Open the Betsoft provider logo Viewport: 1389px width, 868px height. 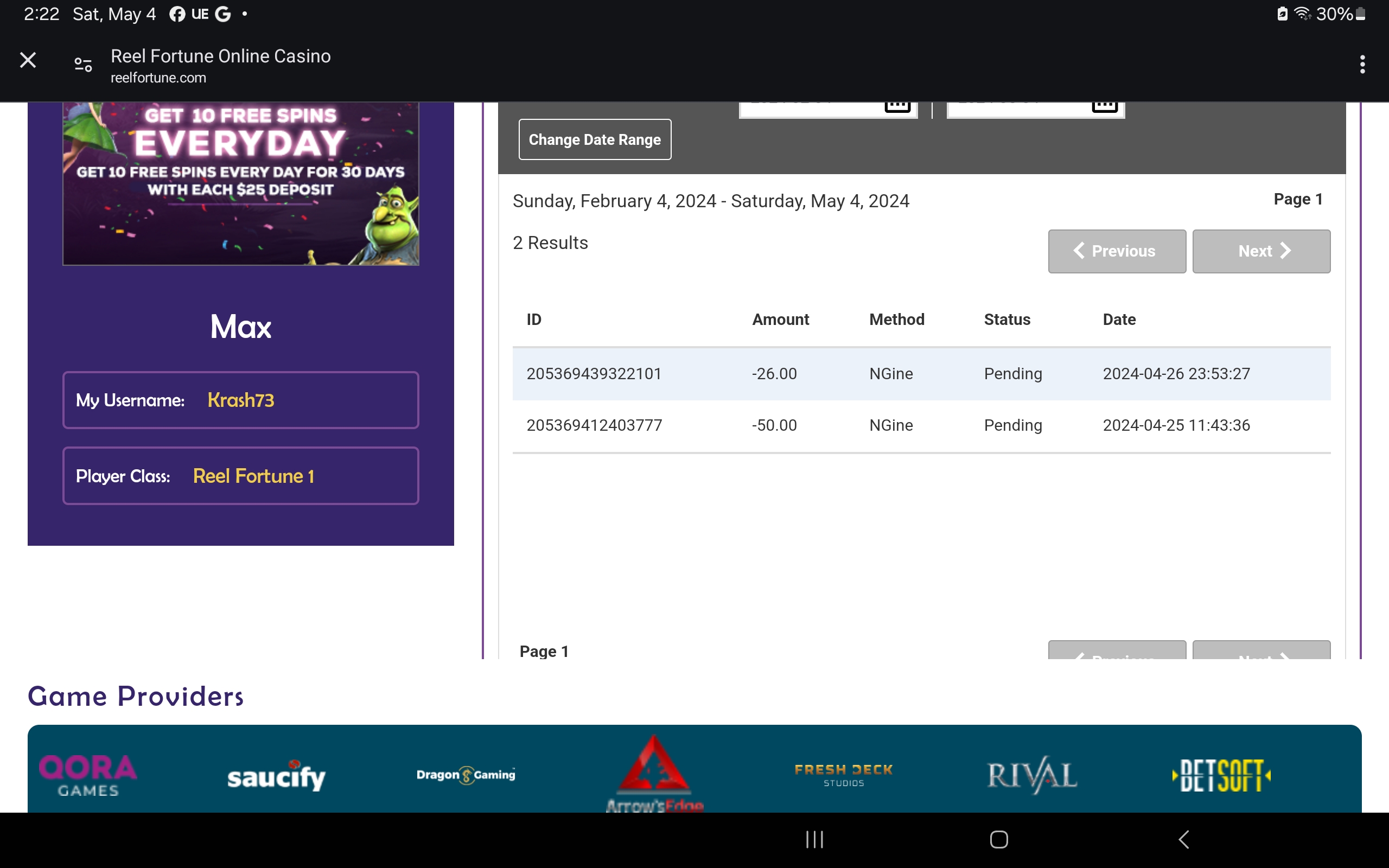(x=1221, y=776)
